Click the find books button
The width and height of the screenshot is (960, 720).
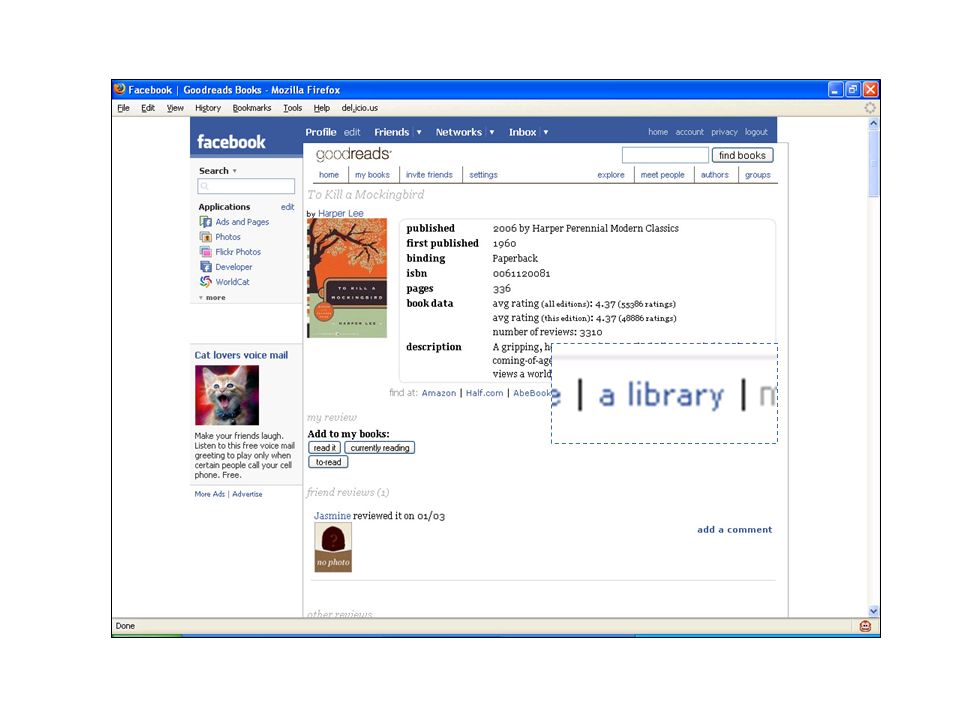742,156
